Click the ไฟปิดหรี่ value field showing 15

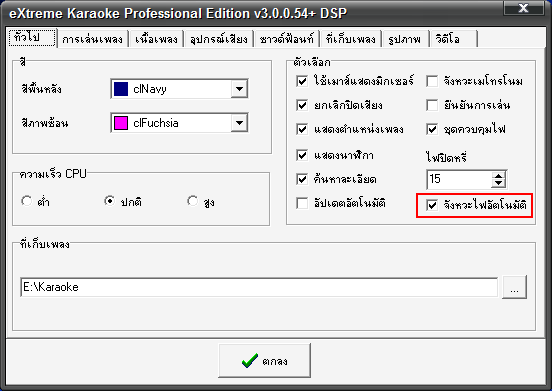click(x=459, y=179)
